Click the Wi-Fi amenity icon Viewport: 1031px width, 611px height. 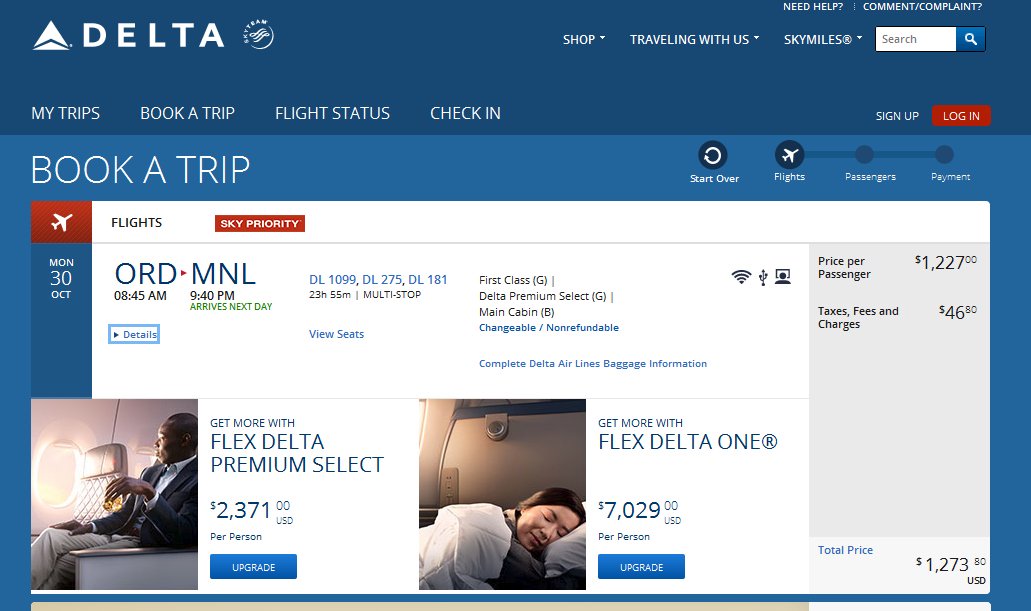[741, 277]
